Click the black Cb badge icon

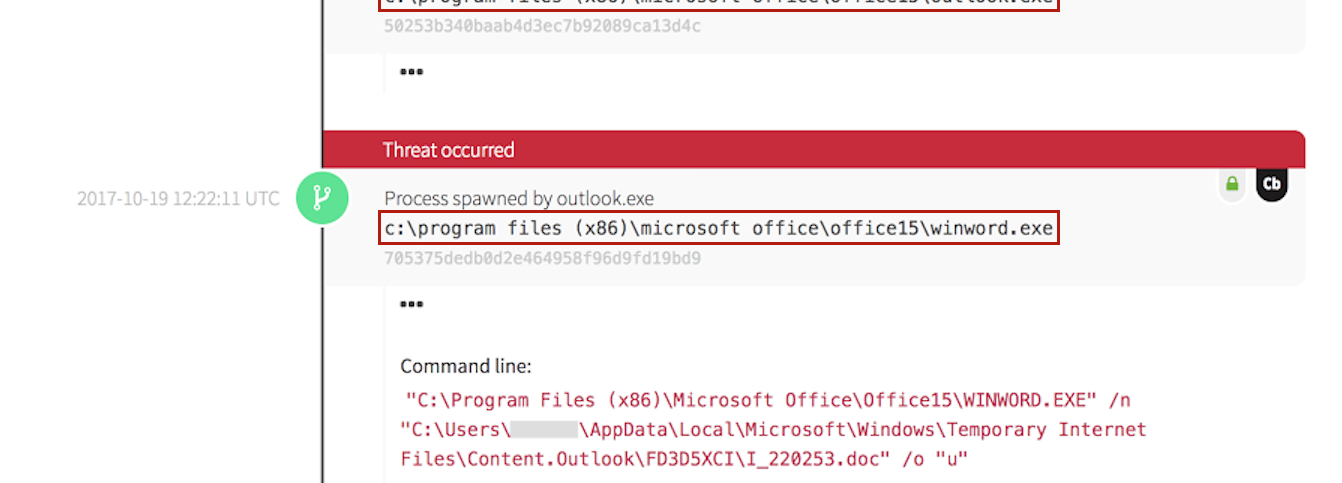click(x=1271, y=184)
